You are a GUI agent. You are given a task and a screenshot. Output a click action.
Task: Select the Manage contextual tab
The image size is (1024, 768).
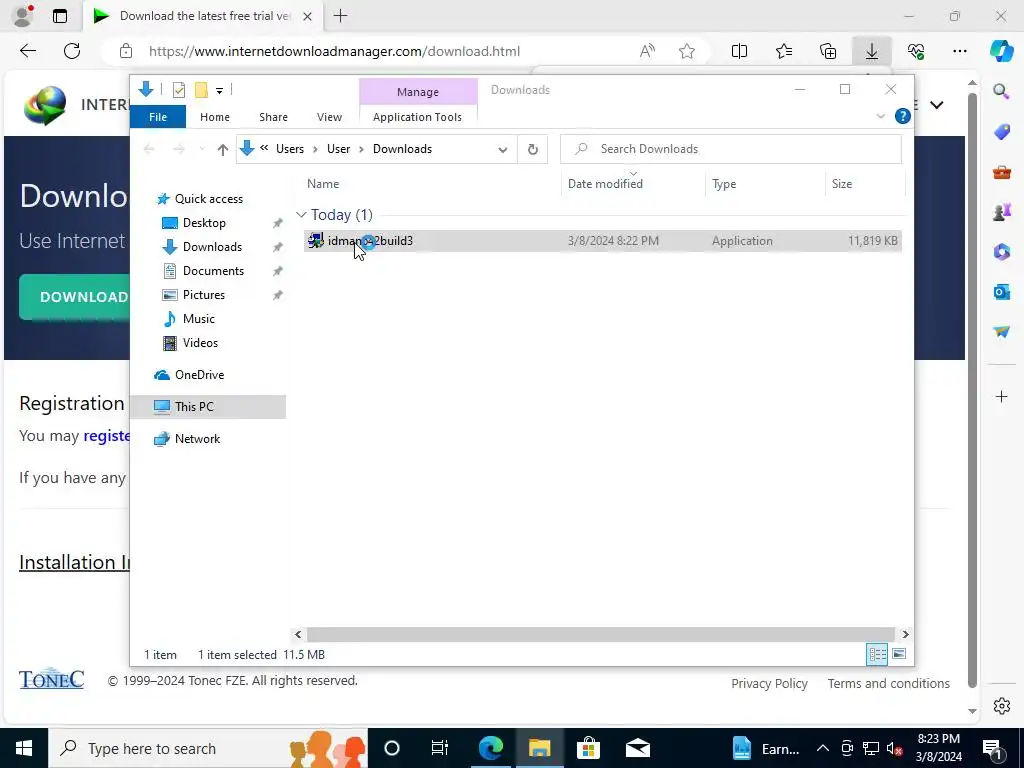click(418, 92)
